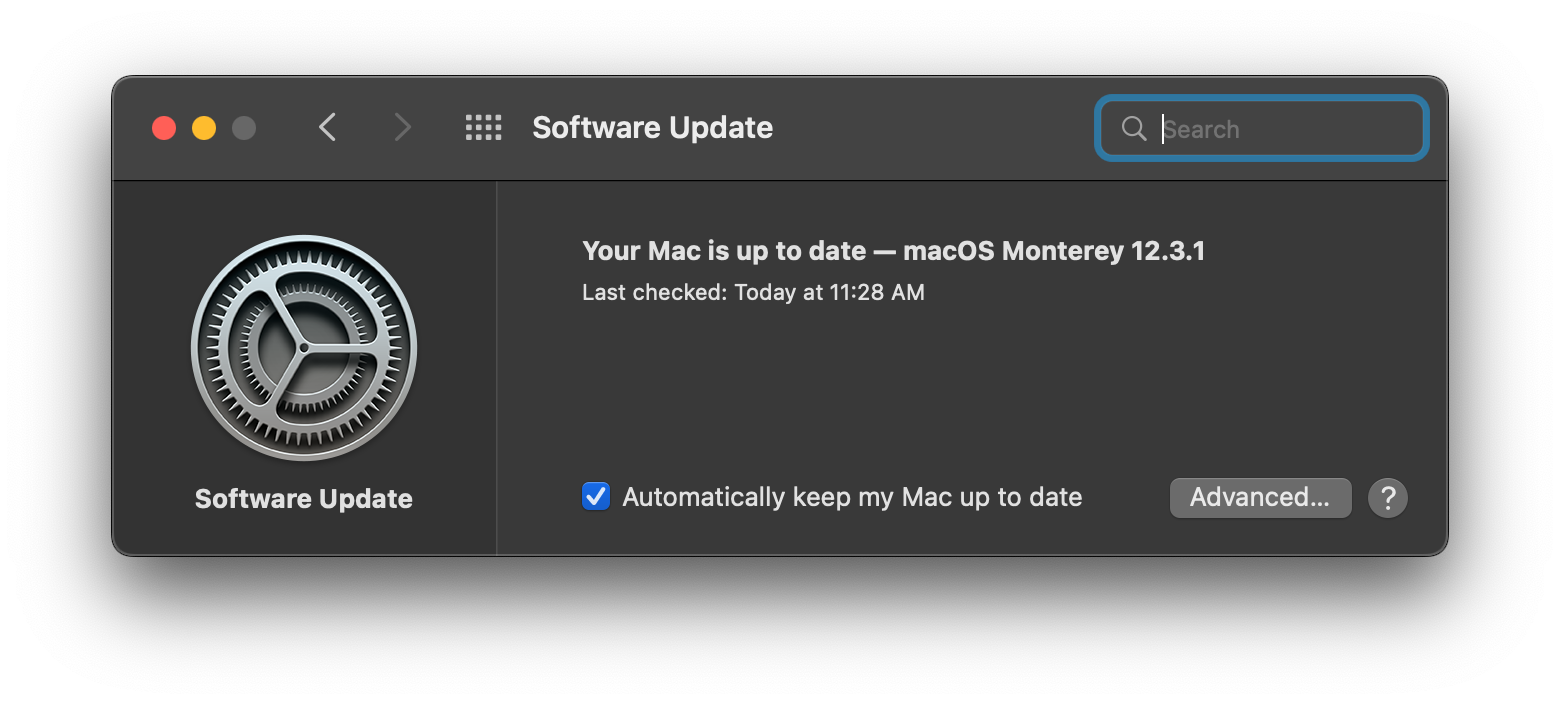Minimize the window with the yellow button
This screenshot has width=1560, height=704.
tap(204, 128)
